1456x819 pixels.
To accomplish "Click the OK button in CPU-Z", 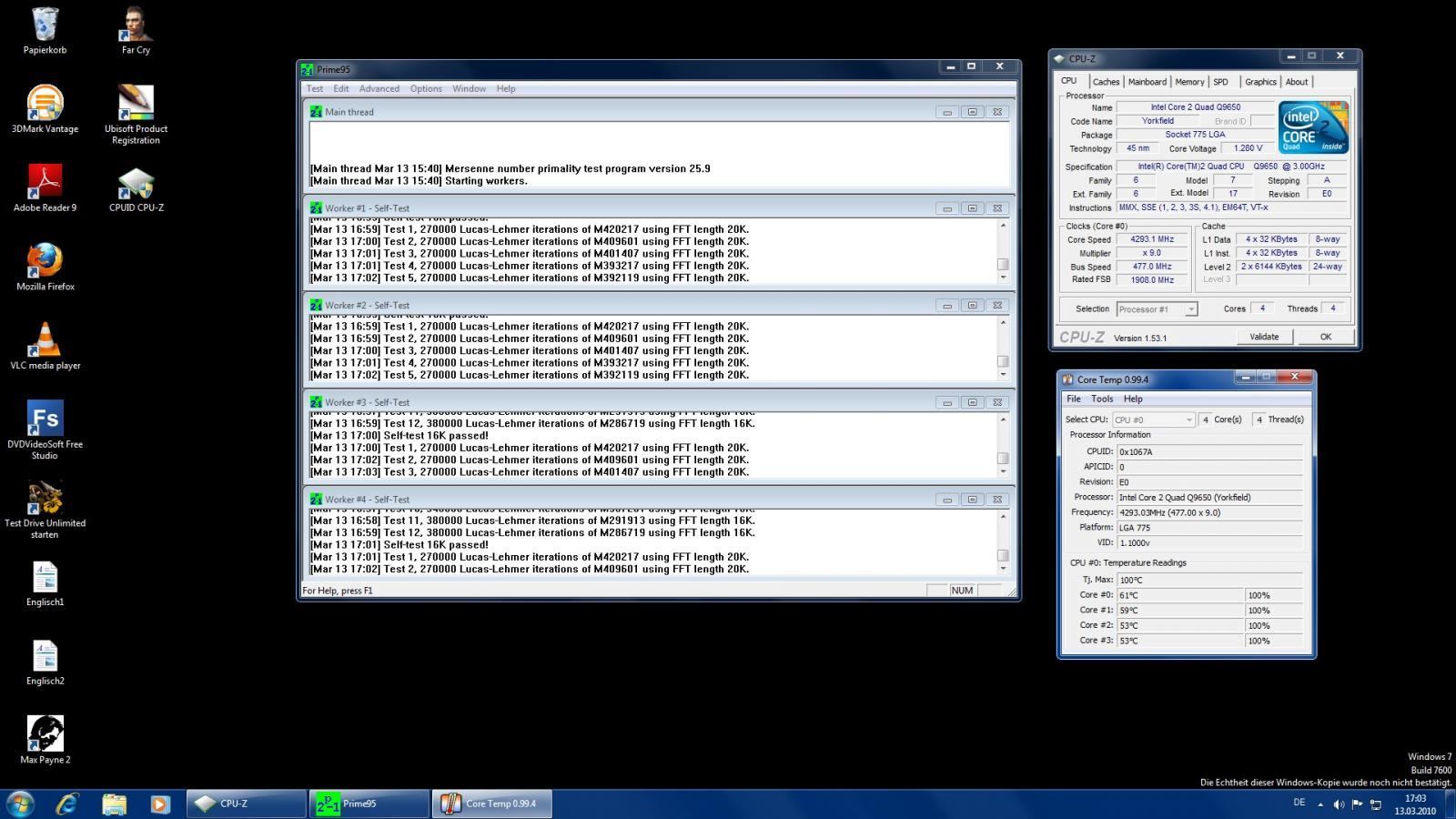I will coord(1325,337).
